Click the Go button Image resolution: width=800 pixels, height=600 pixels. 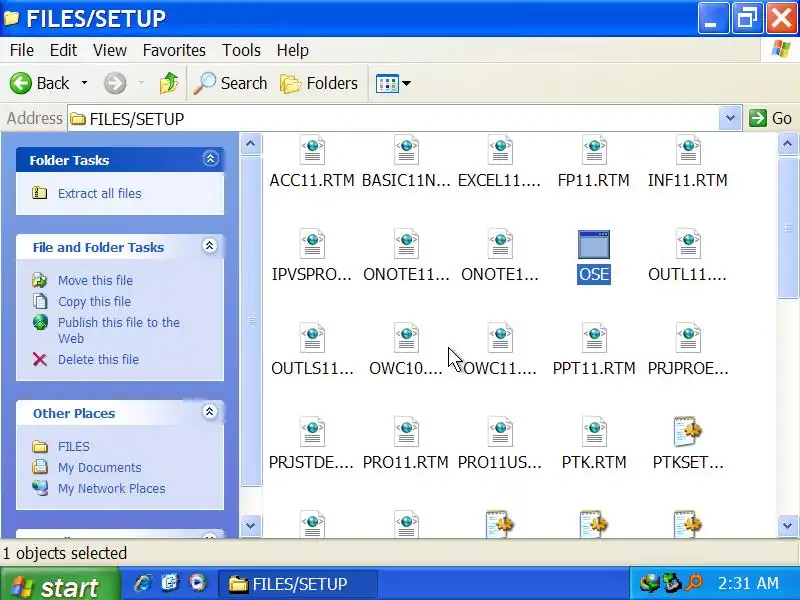770,118
